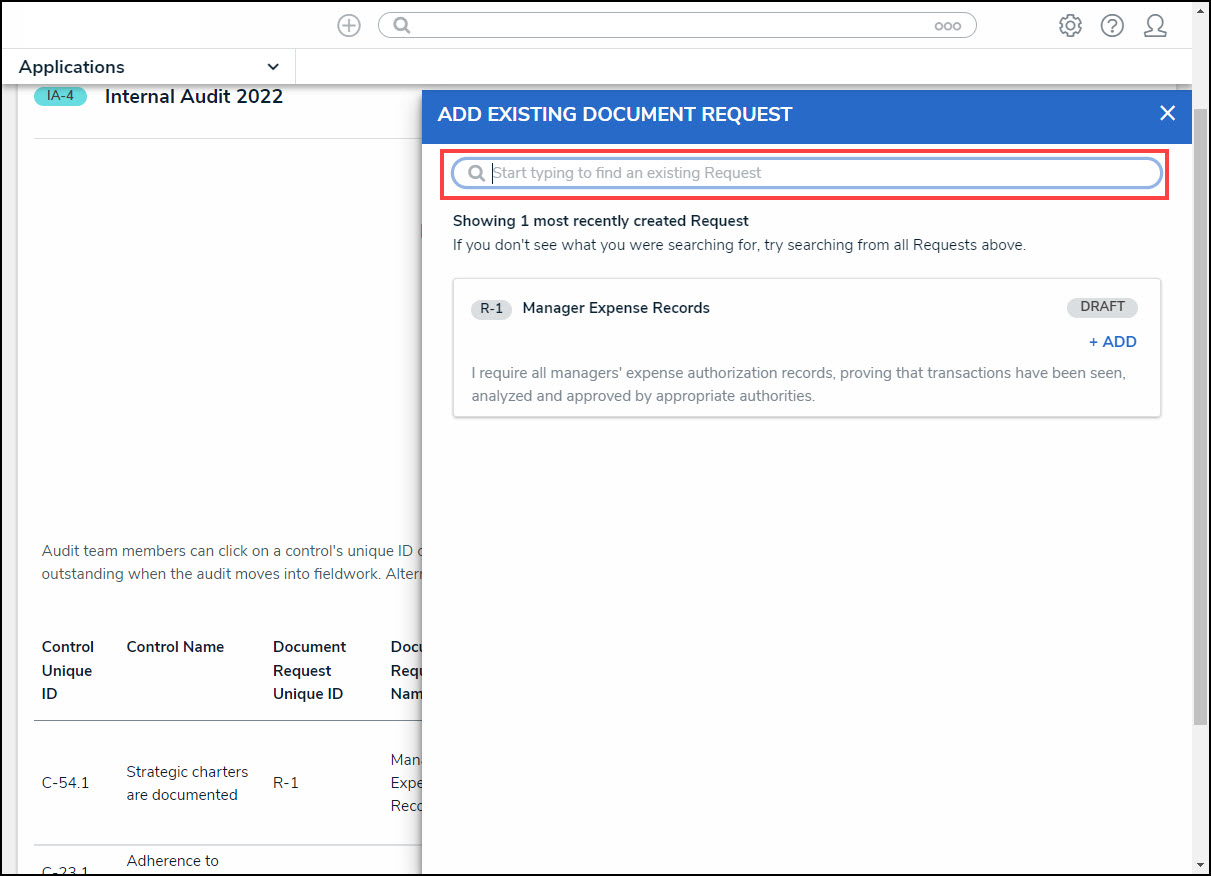Click the Showing 1 most recently created Request text
This screenshot has width=1211, height=876.
[601, 221]
